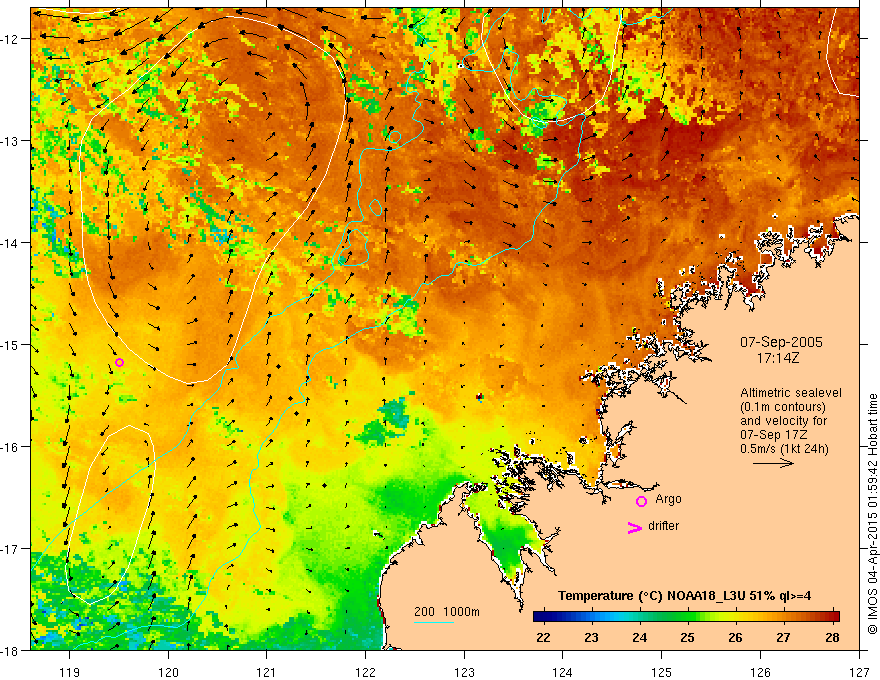Viewport: 880px width, 680px height.
Task: Click colorbar tick label '26'
Action: click(735, 637)
